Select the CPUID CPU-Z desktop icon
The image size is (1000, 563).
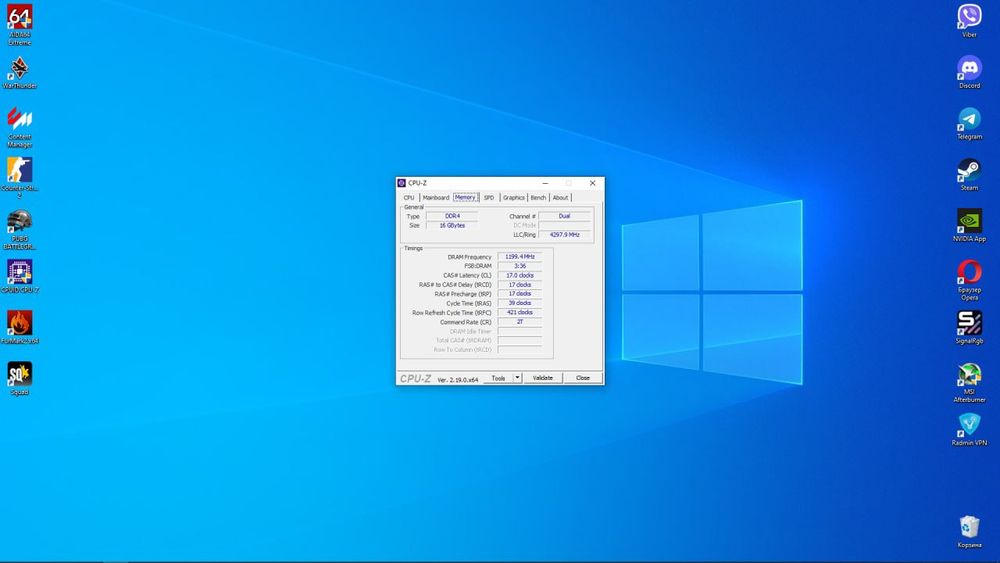(x=19, y=276)
